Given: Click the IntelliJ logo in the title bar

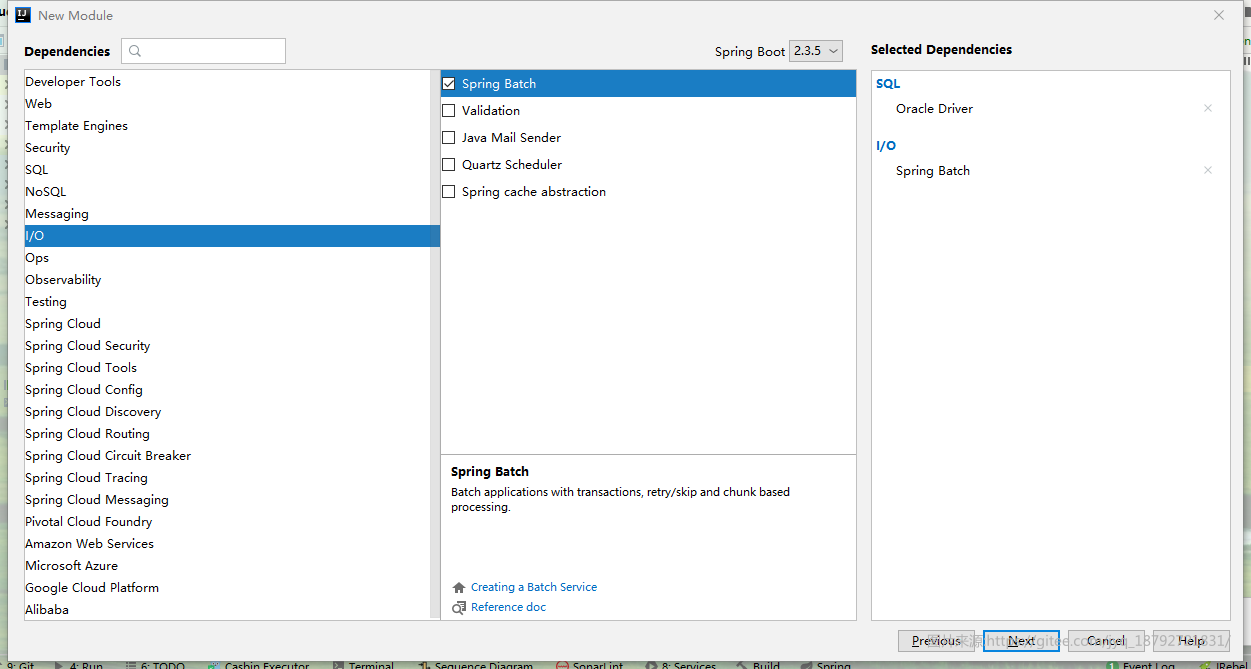Looking at the screenshot, I should click(23, 15).
